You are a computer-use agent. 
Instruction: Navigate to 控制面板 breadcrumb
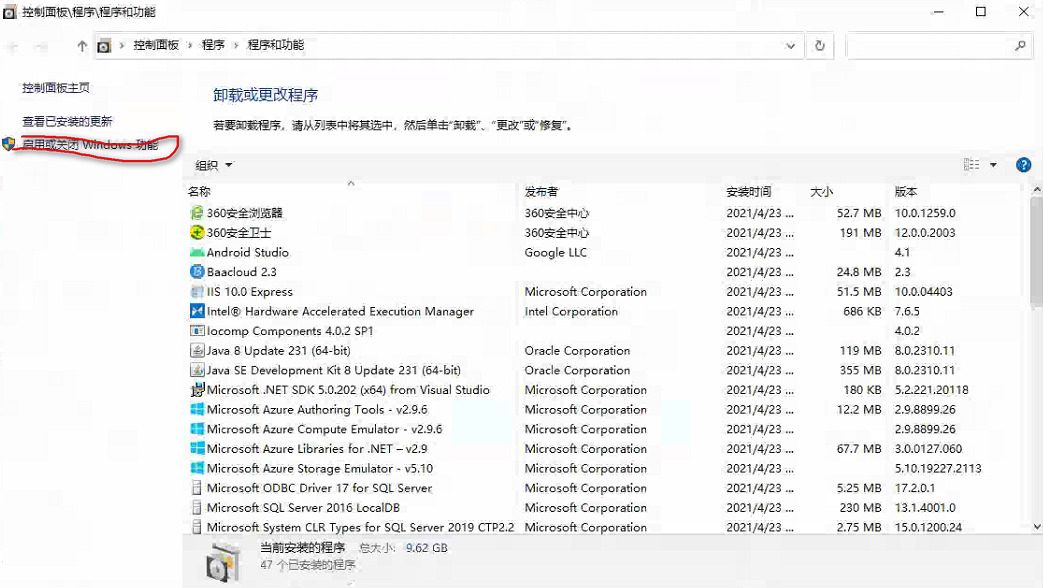coord(156,45)
